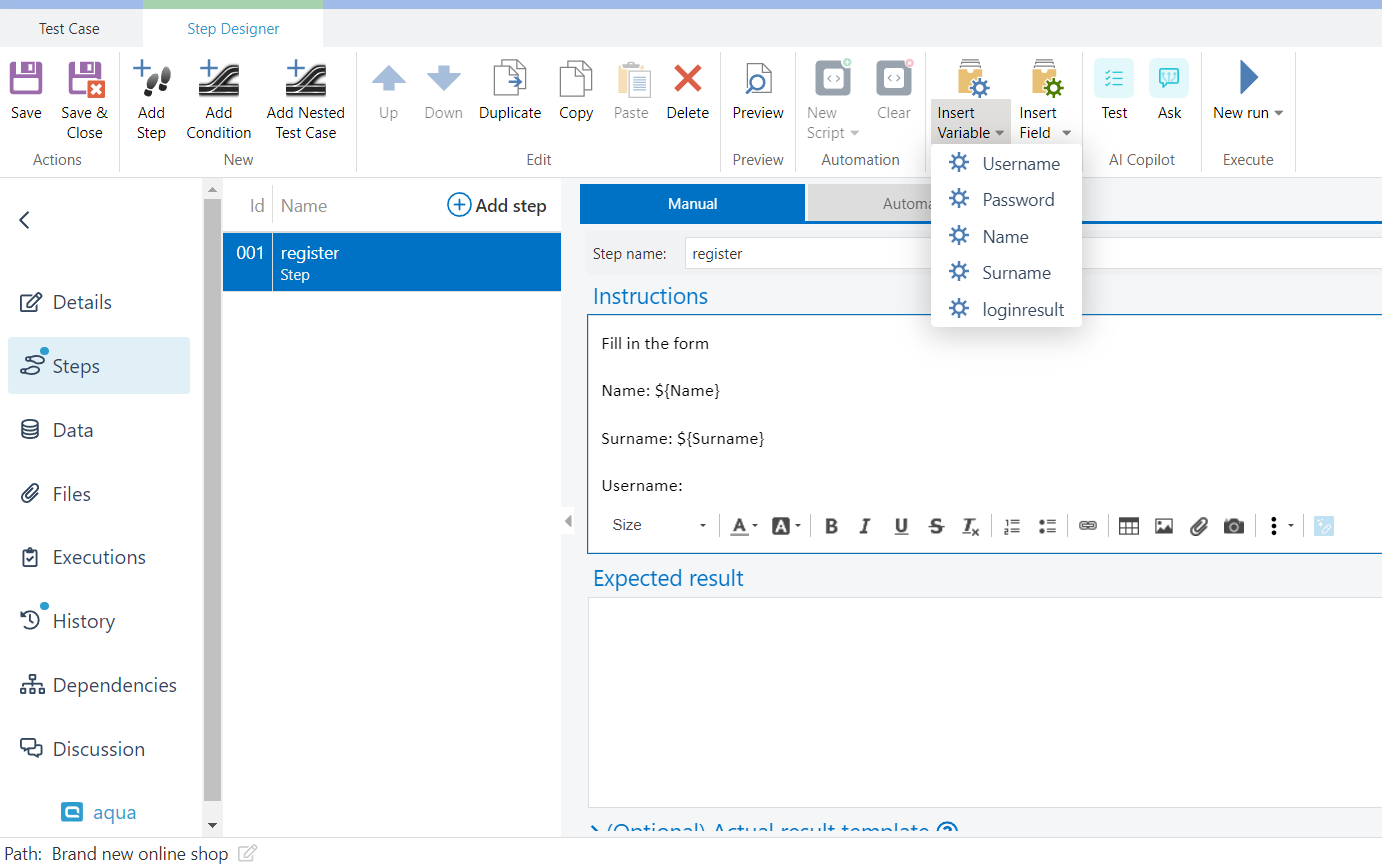Add a new step via footprints icon
The image size is (1382, 866).
(x=151, y=80)
